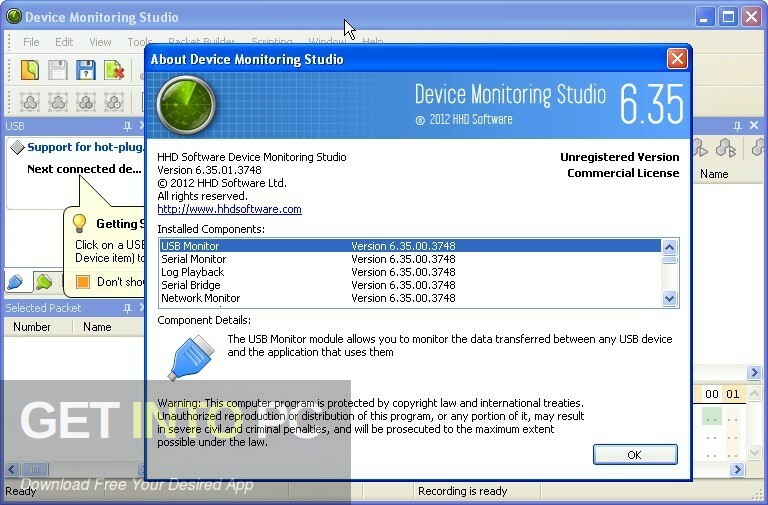The image size is (768, 505).
Task: Toggle the Don't show checkbox in tip
Action: pyautogui.click(x=83, y=282)
